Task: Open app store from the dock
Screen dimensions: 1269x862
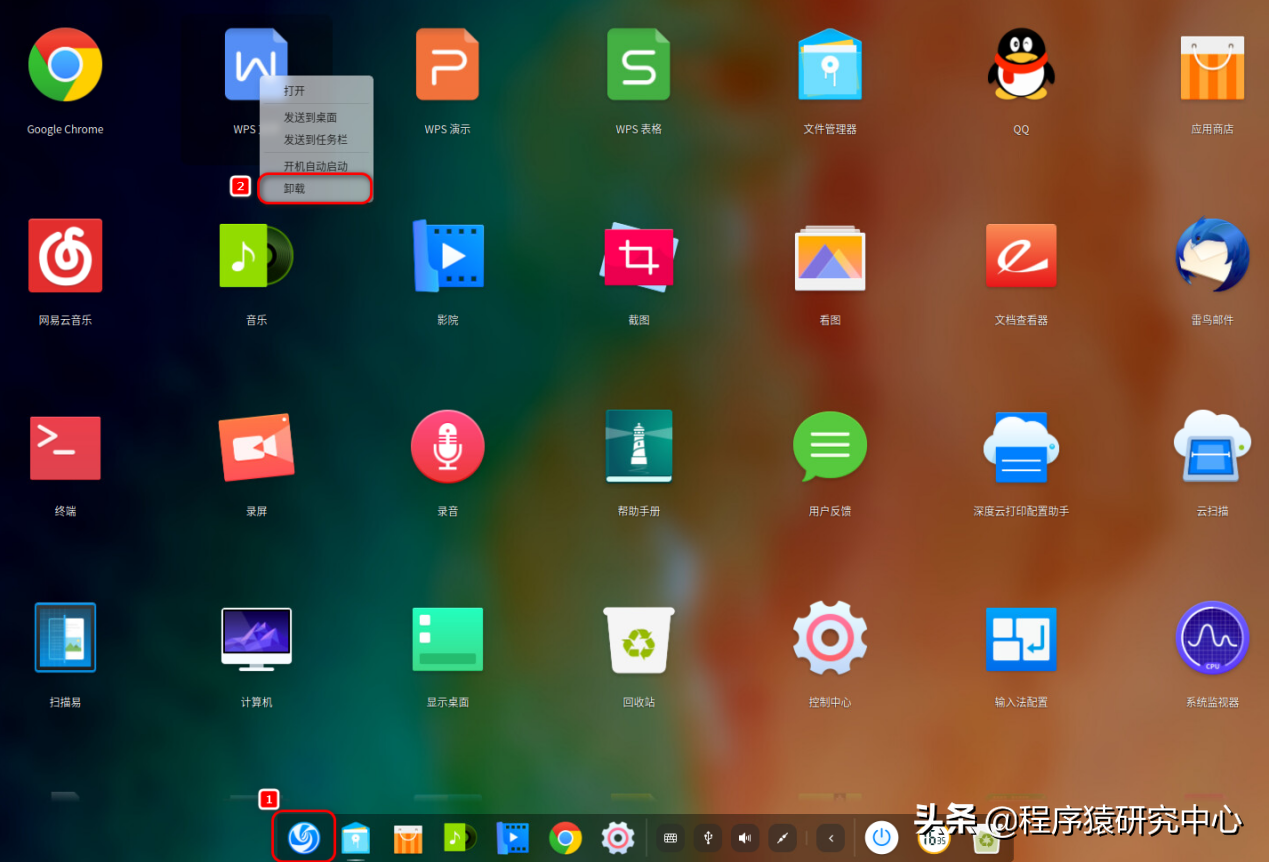Action: [408, 838]
